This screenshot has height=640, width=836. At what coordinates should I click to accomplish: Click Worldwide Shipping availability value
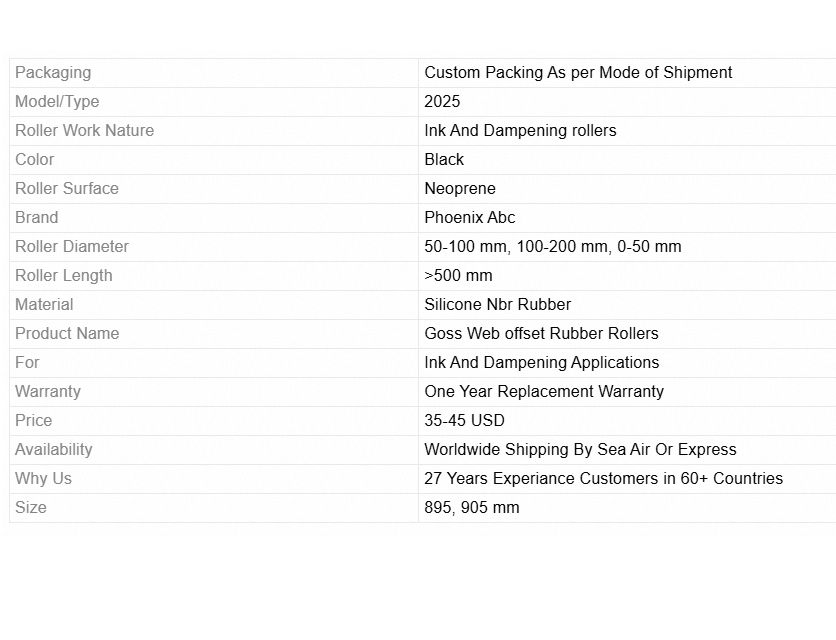[x=580, y=449]
